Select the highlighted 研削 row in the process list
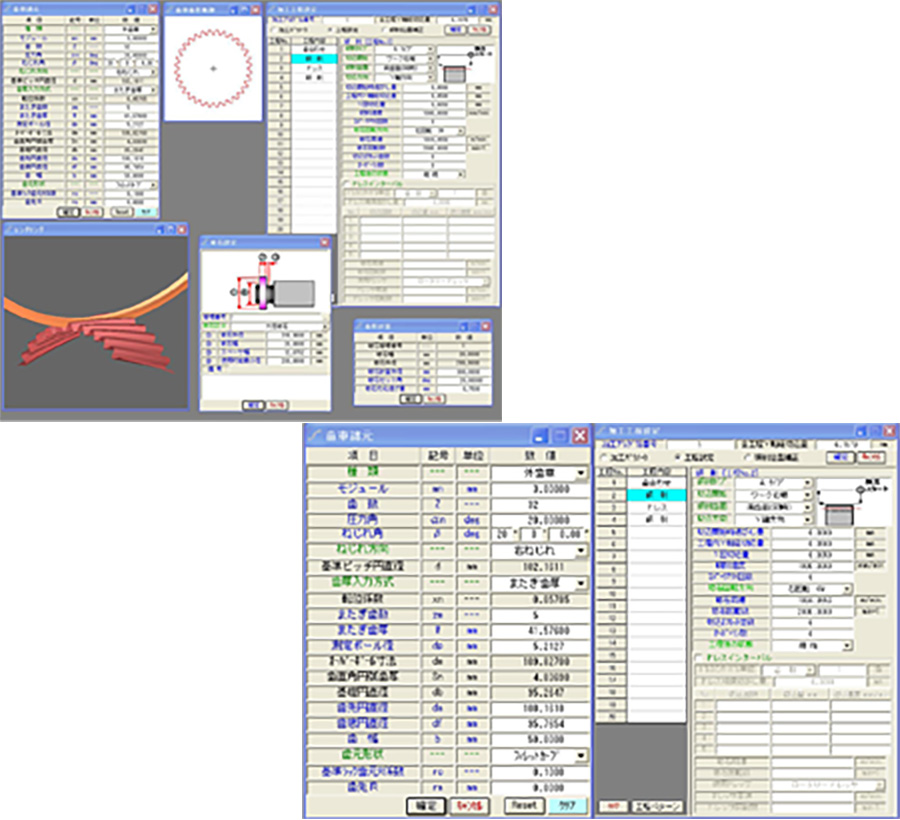 click(650, 496)
